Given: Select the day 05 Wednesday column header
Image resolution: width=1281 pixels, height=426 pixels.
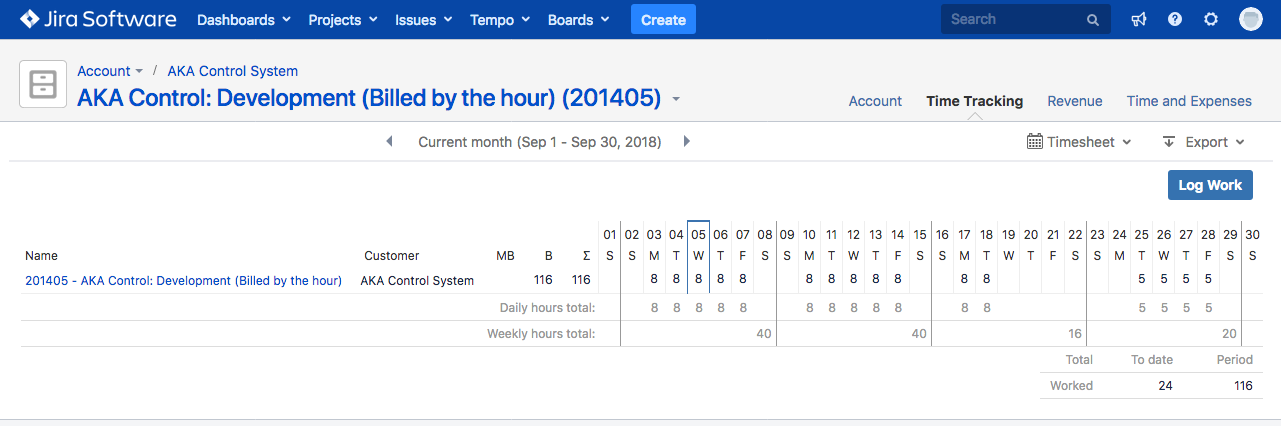Looking at the screenshot, I should 699,244.
